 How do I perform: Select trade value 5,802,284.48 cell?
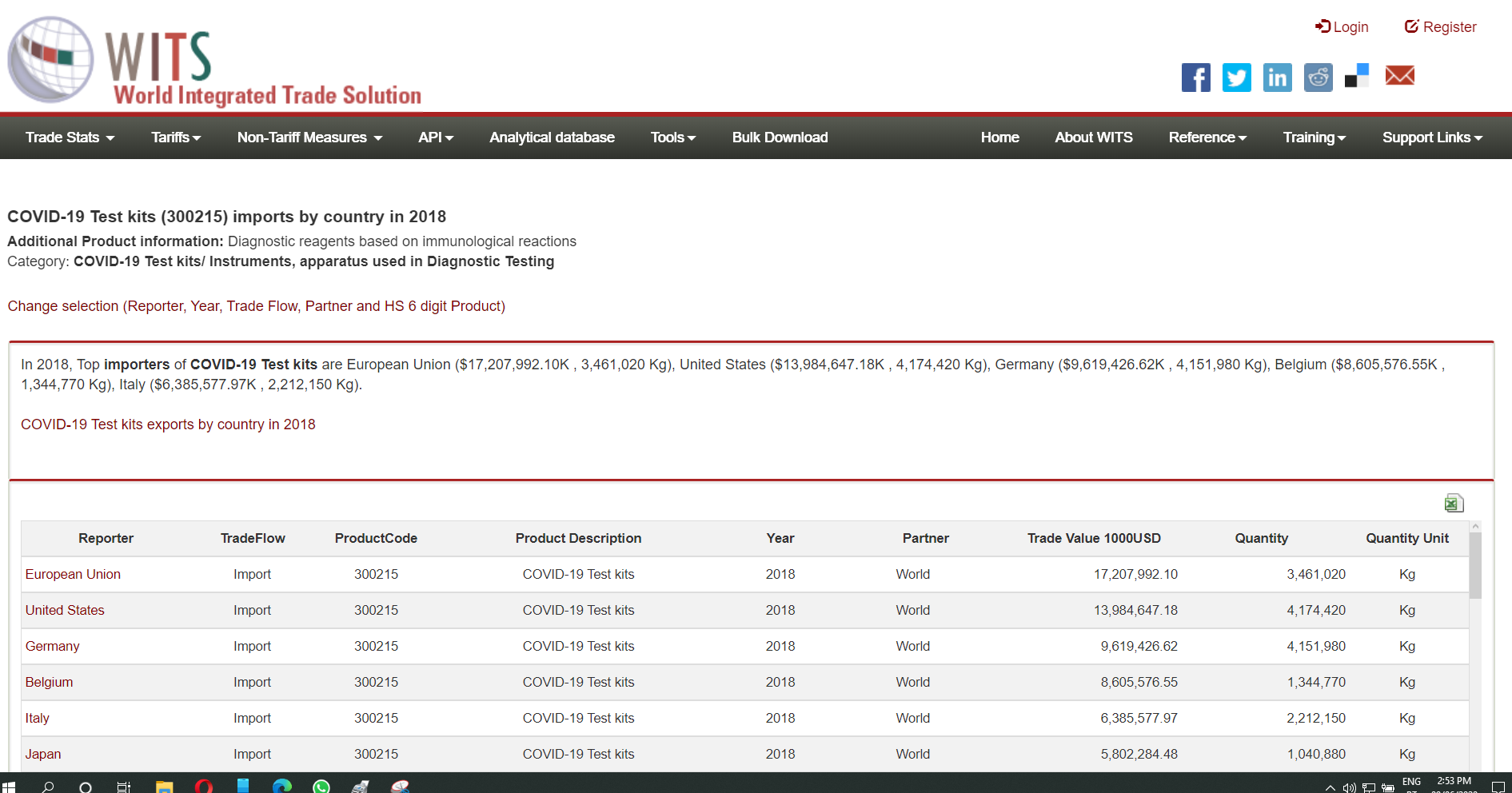pos(1139,754)
